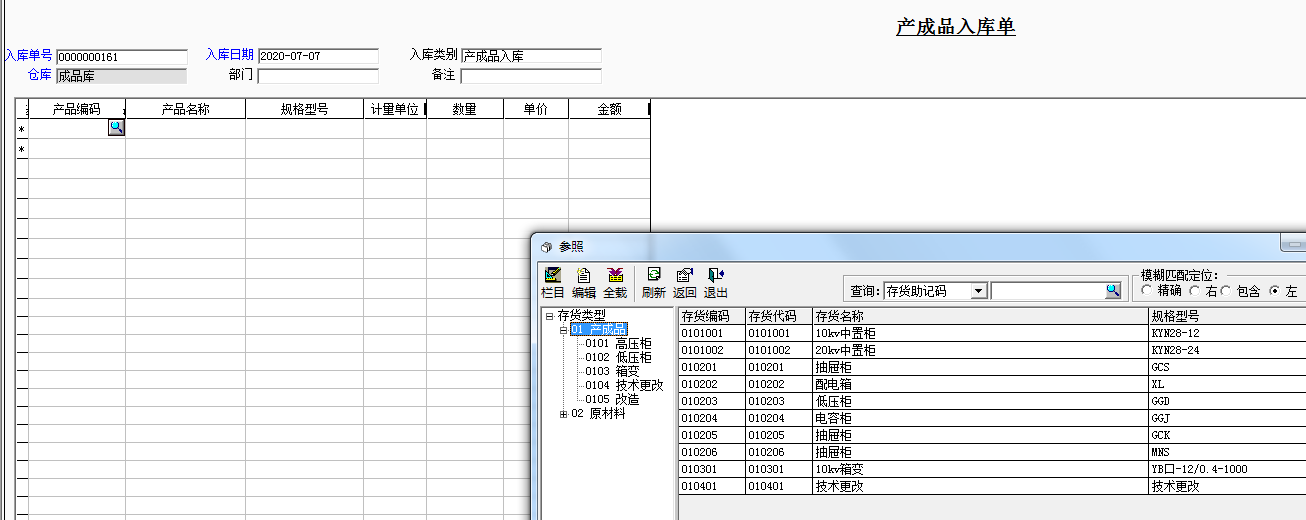Click 存货编码 header in 参照 list

[x=712, y=316]
